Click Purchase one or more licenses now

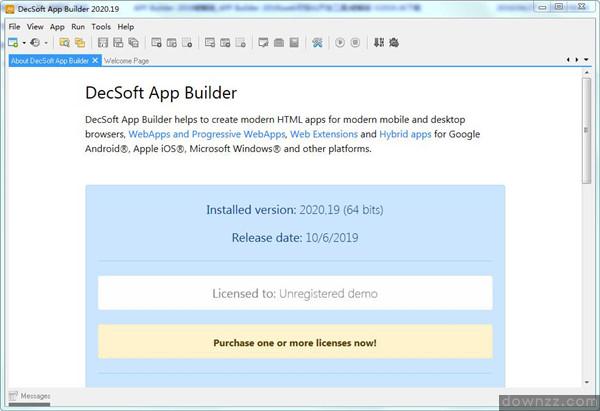[x=295, y=342]
